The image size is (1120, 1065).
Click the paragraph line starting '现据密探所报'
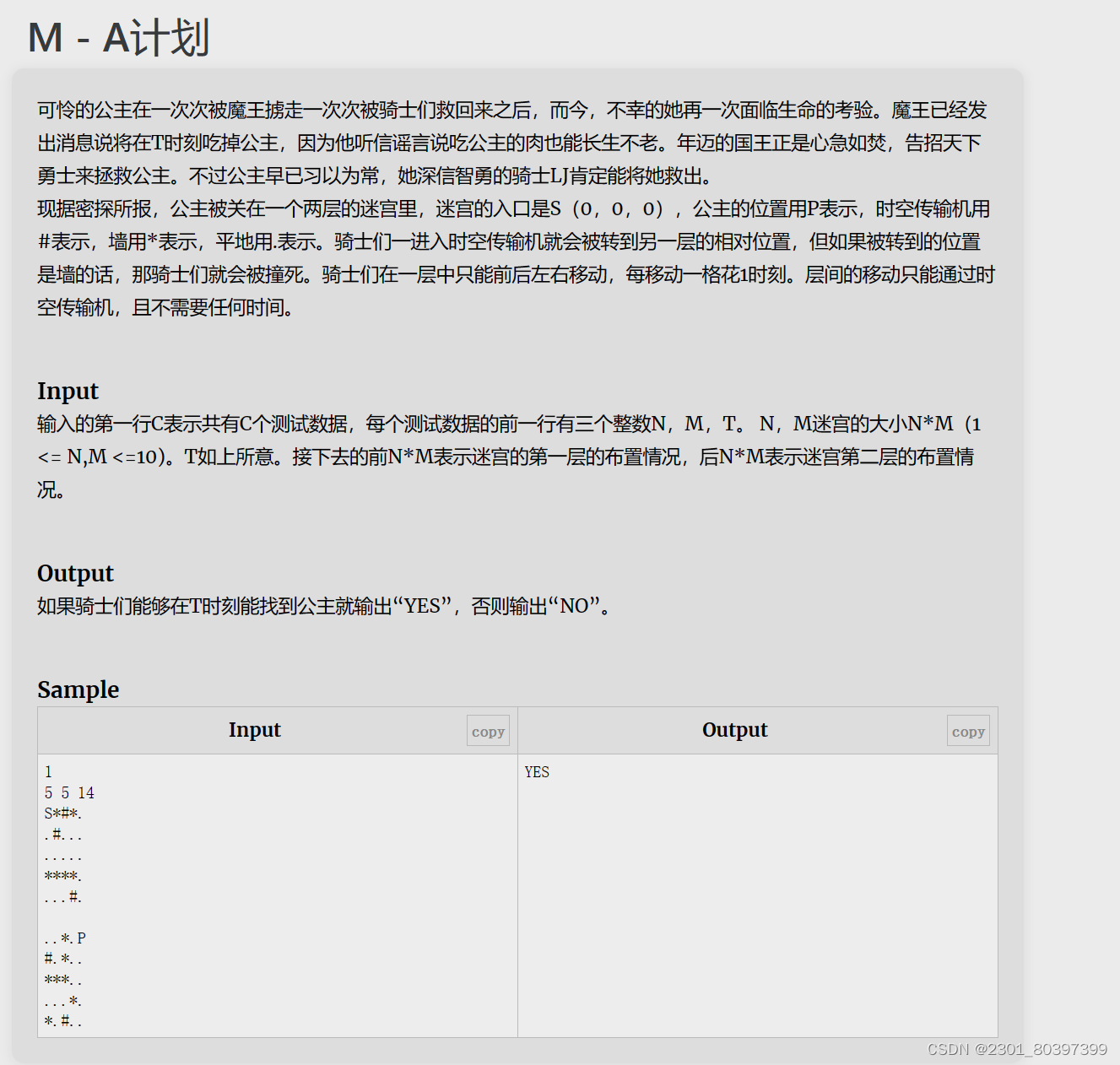513,208
